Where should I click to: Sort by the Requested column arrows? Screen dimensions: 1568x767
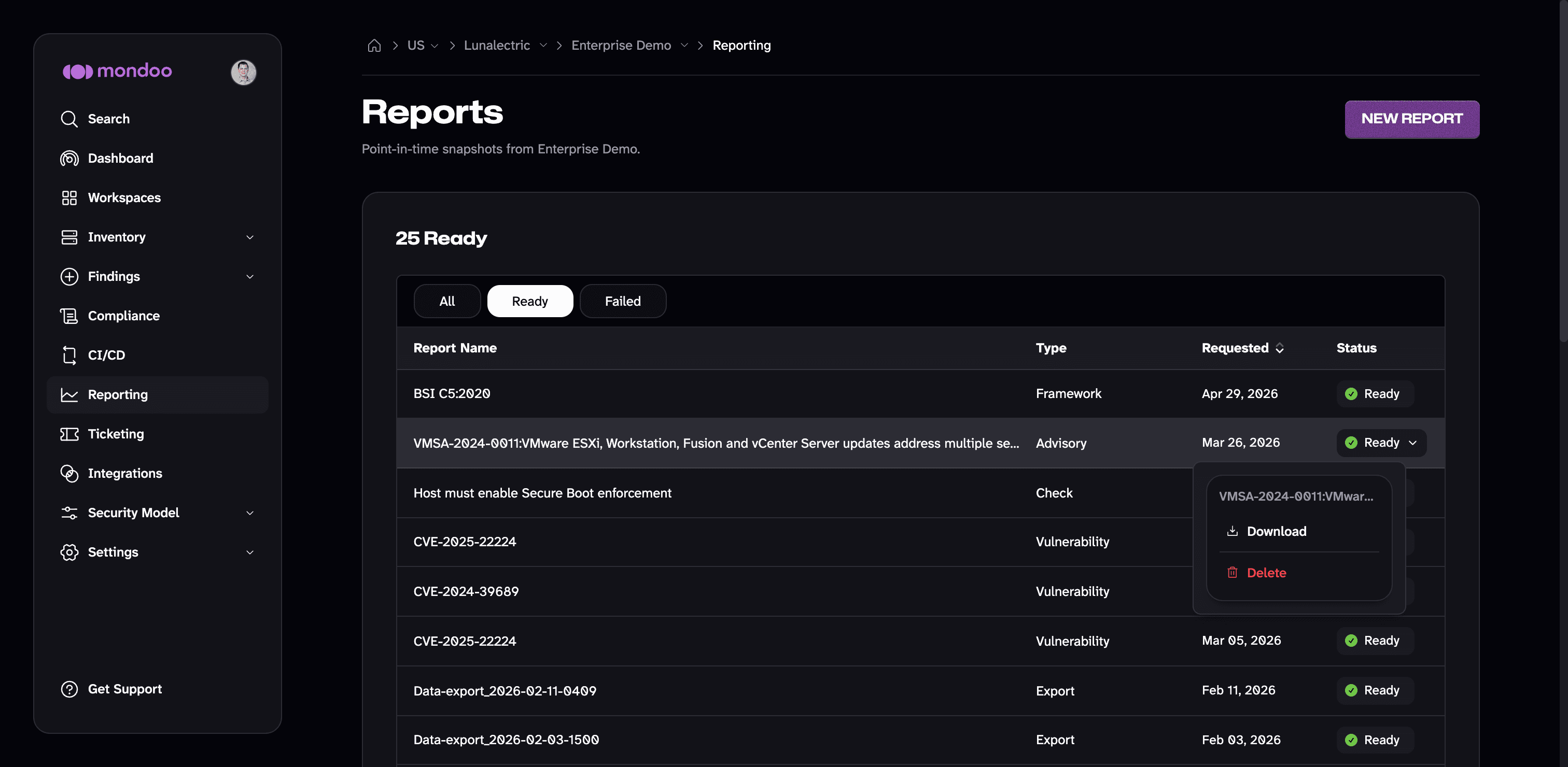(x=1280, y=348)
